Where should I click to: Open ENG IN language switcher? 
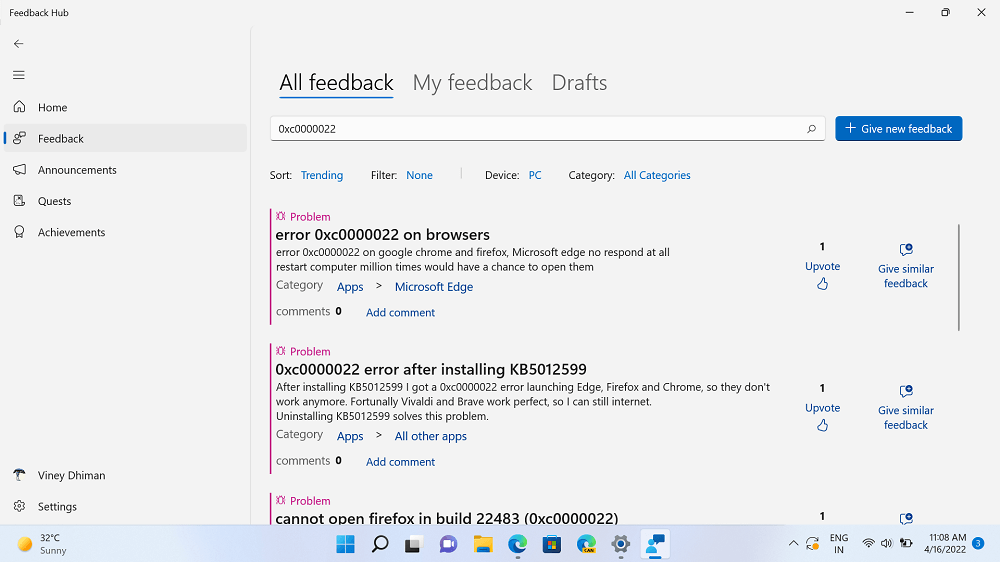click(x=839, y=544)
